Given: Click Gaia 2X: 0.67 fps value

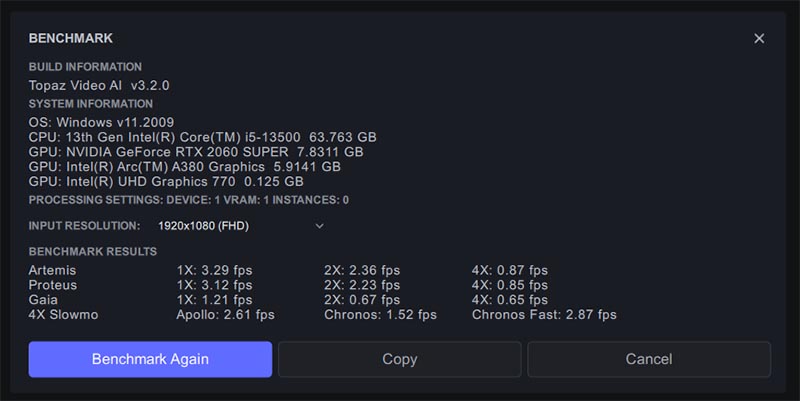Looking at the screenshot, I should click(x=362, y=300).
